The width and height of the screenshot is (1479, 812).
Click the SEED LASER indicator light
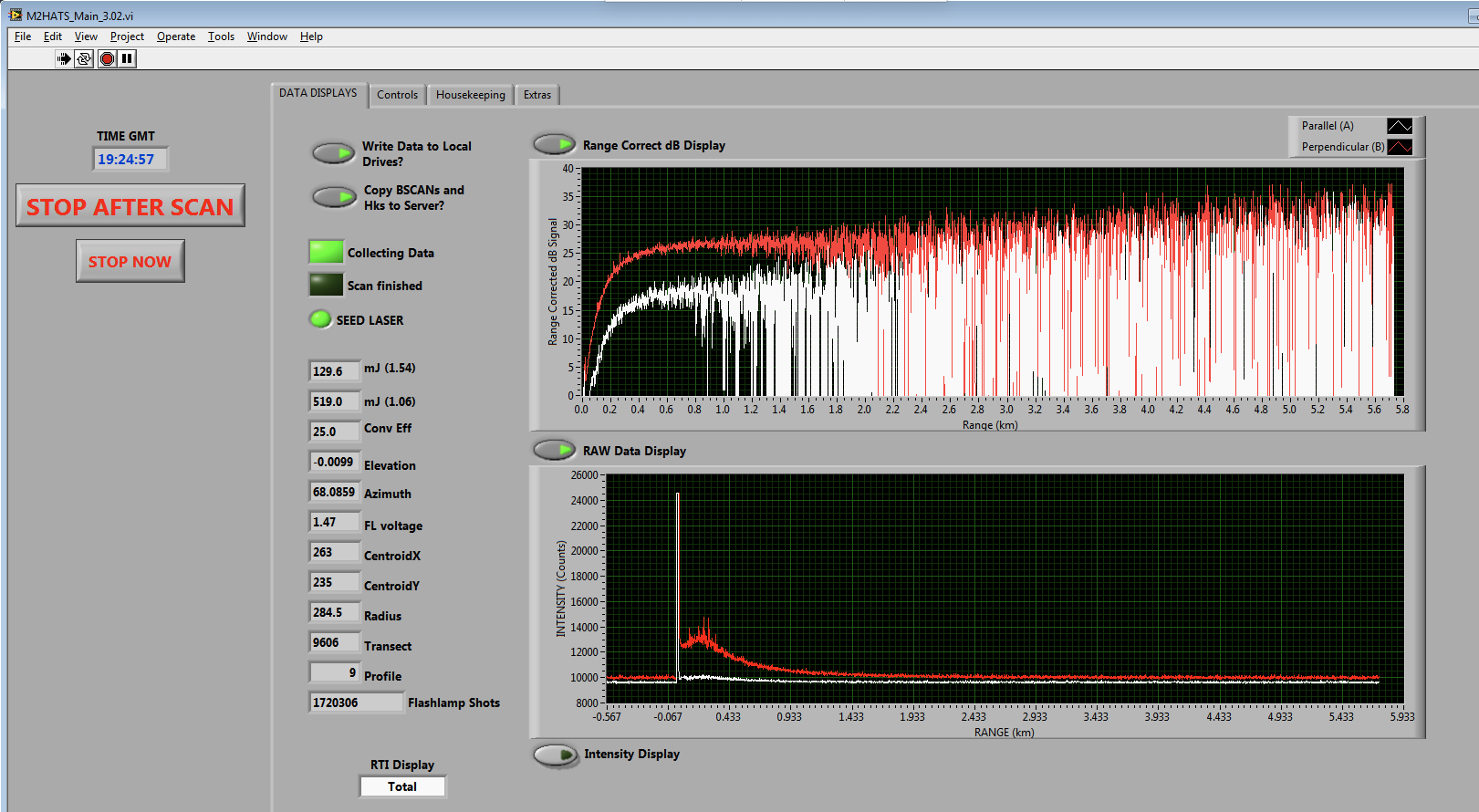tap(320, 319)
